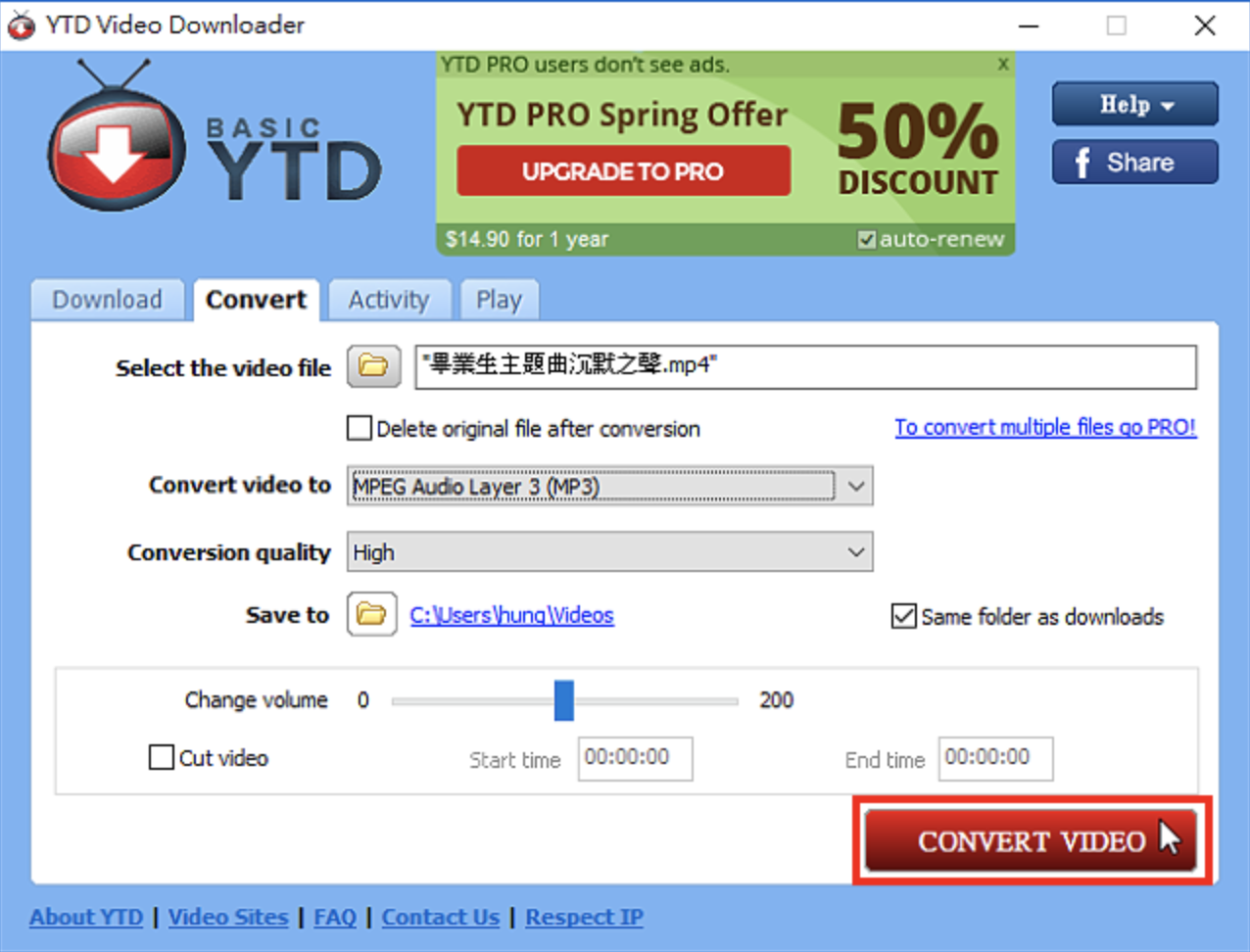Screen dimensions: 1250x952
Task: Open the Video Sites link
Action: pyautogui.click(x=228, y=918)
